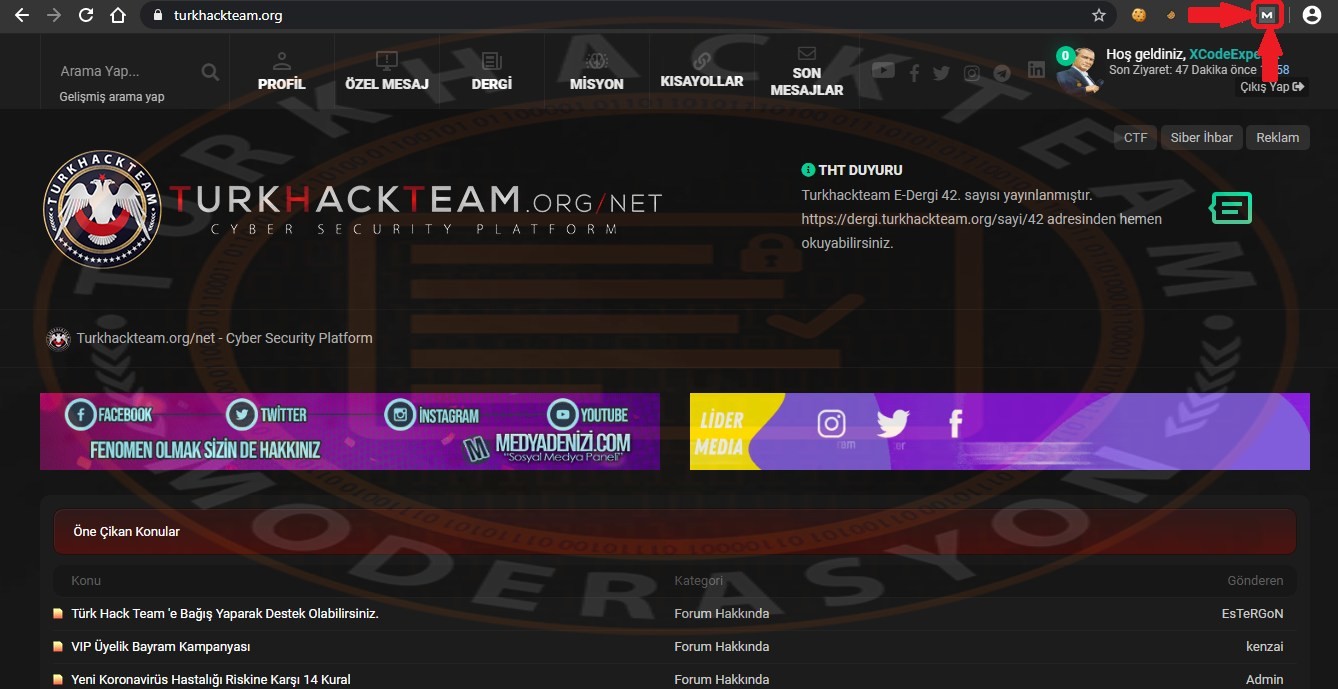
Task: Log out via Çıkış Yap
Action: click(x=1272, y=87)
